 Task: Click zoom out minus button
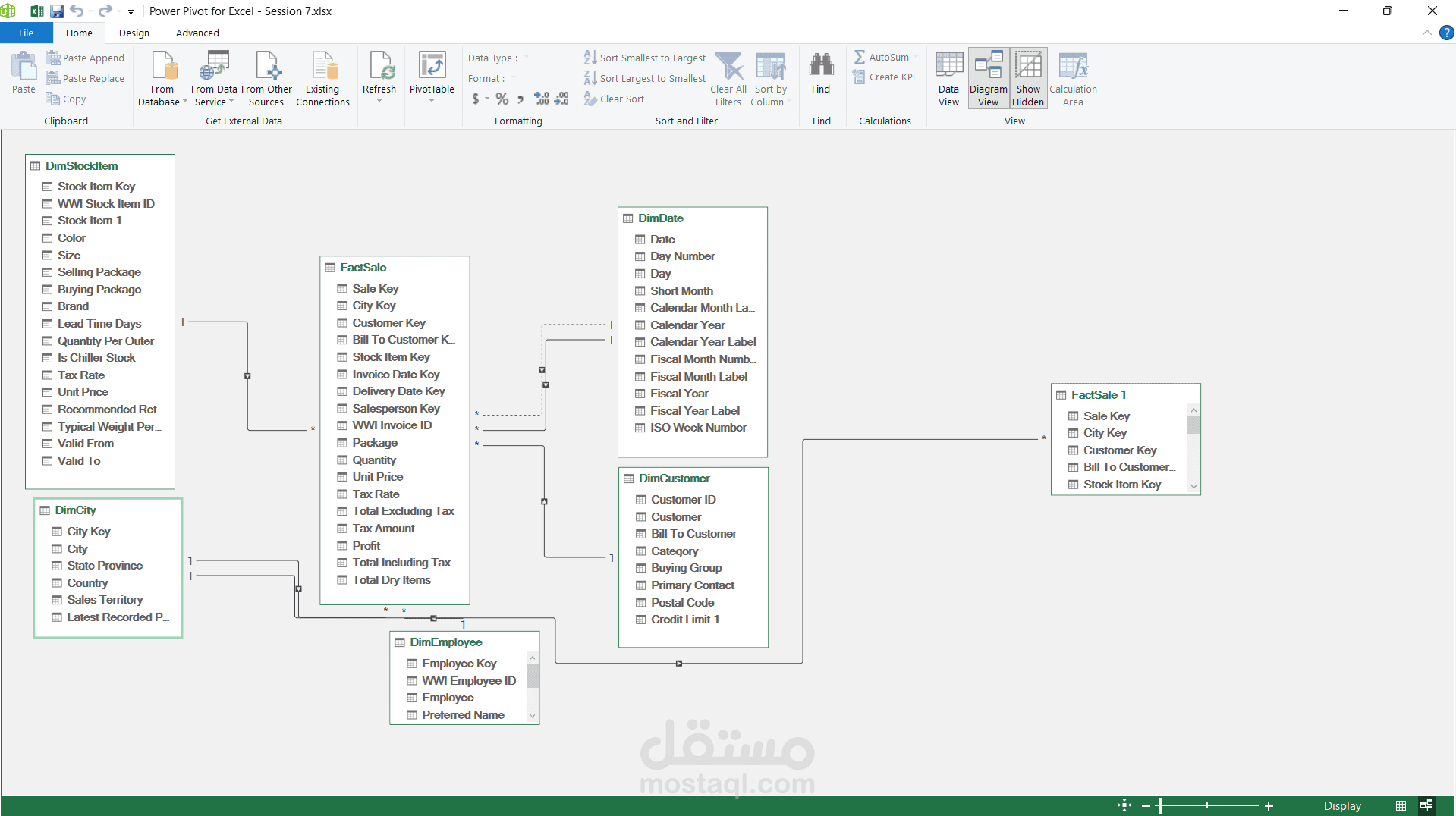[1146, 806]
